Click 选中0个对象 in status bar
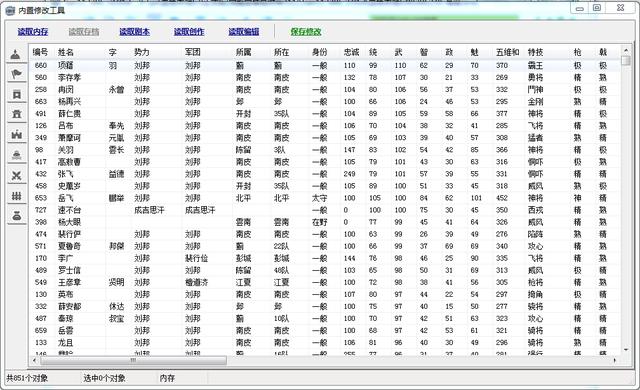 (x=104, y=378)
